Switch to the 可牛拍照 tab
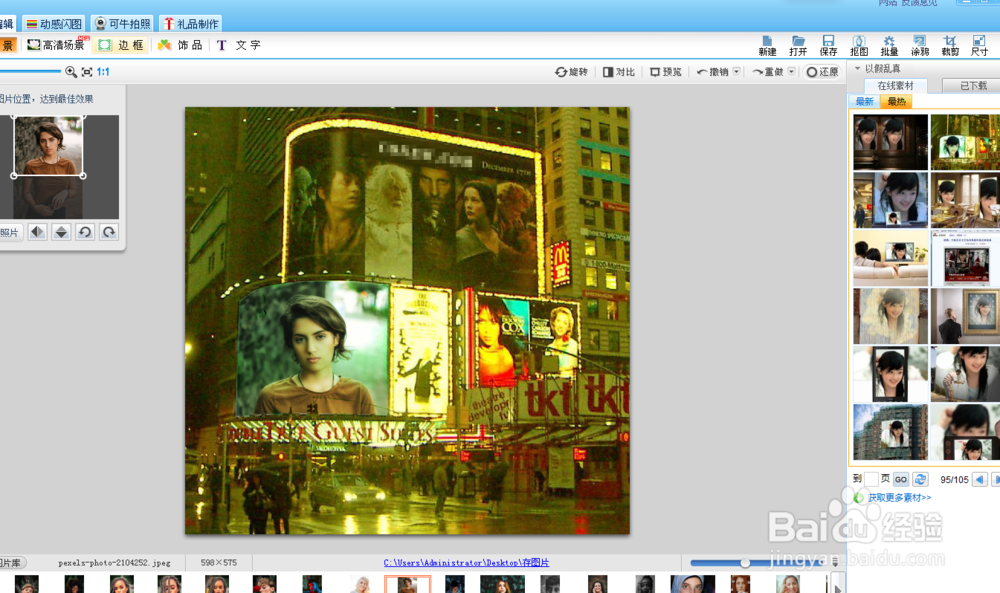The width and height of the screenshot is (1000, 593). pyautogui.click(x=122, y=24)
